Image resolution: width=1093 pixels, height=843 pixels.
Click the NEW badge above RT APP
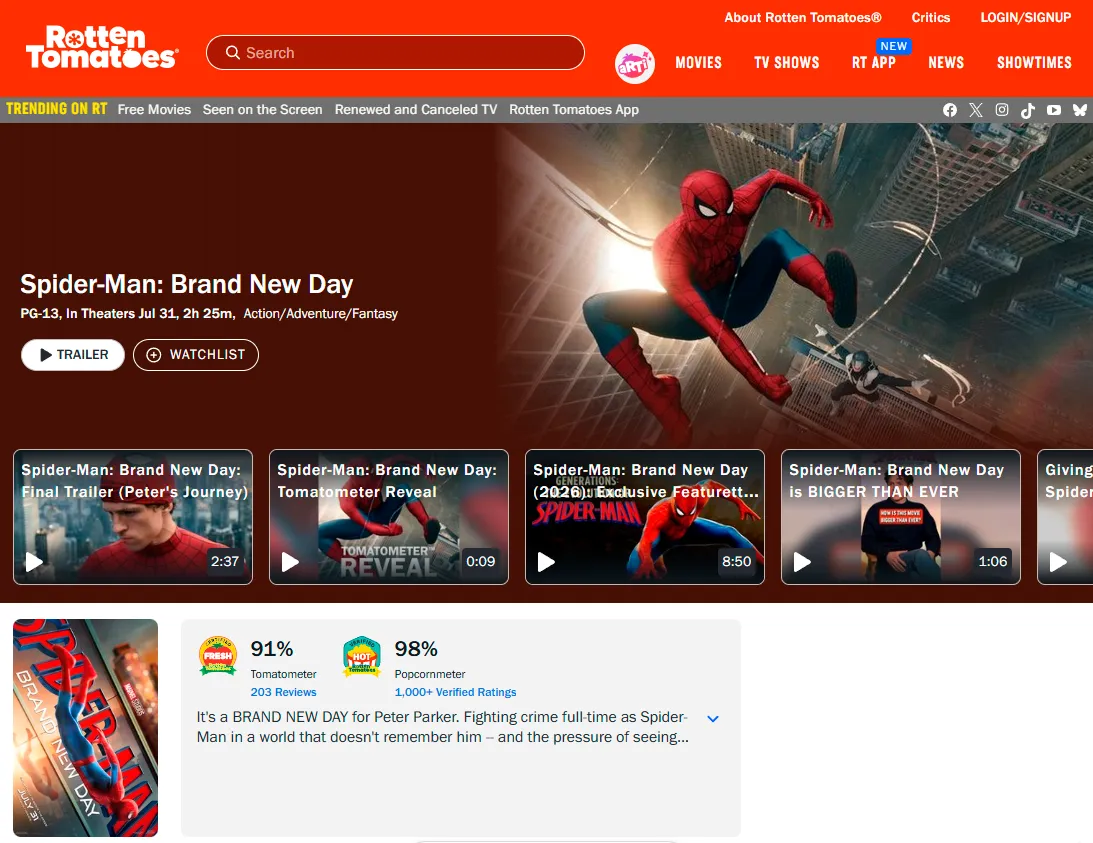[x=894, y=46]
